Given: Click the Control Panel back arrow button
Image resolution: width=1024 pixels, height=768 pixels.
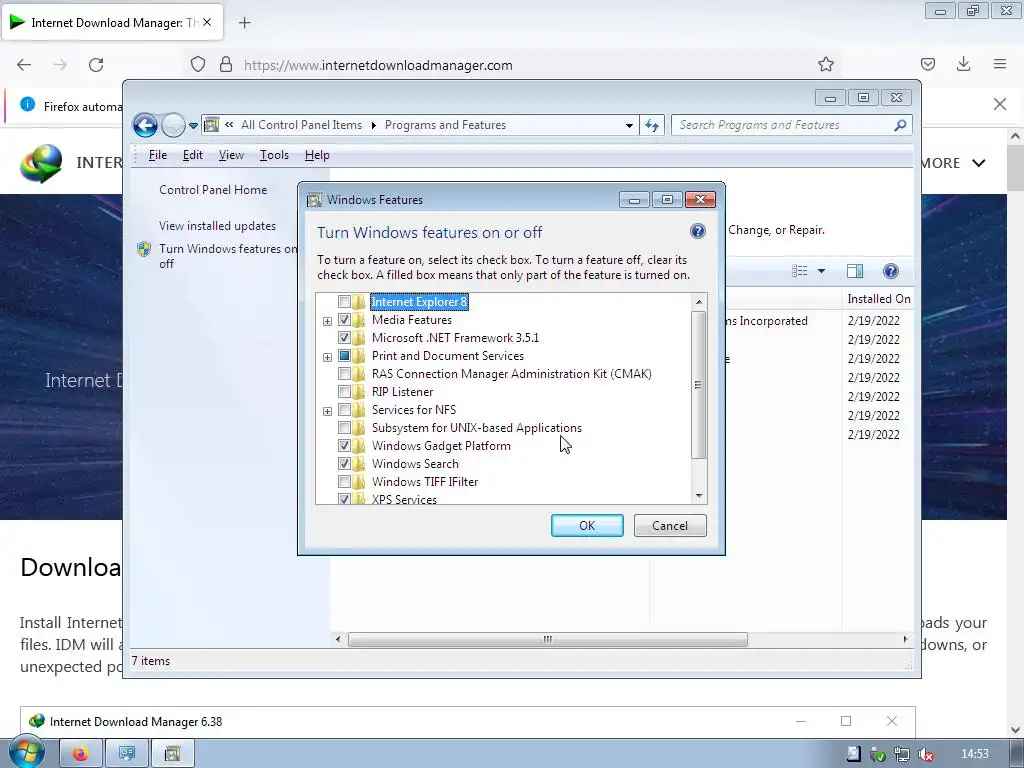Looking at the screenshot, I should tap(145, 125).
